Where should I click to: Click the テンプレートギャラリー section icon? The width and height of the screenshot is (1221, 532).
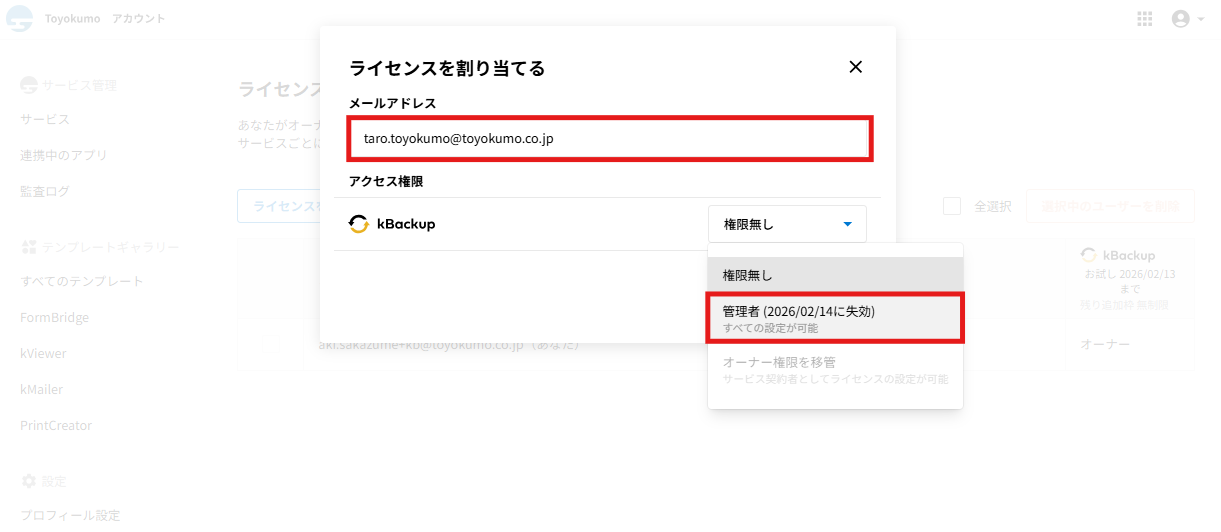[x=29, y=247]
